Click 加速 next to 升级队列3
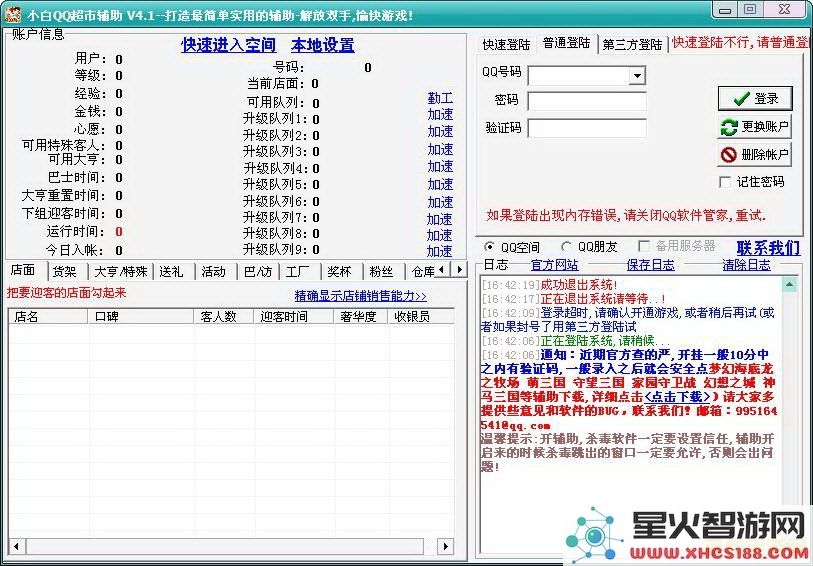 440,149
